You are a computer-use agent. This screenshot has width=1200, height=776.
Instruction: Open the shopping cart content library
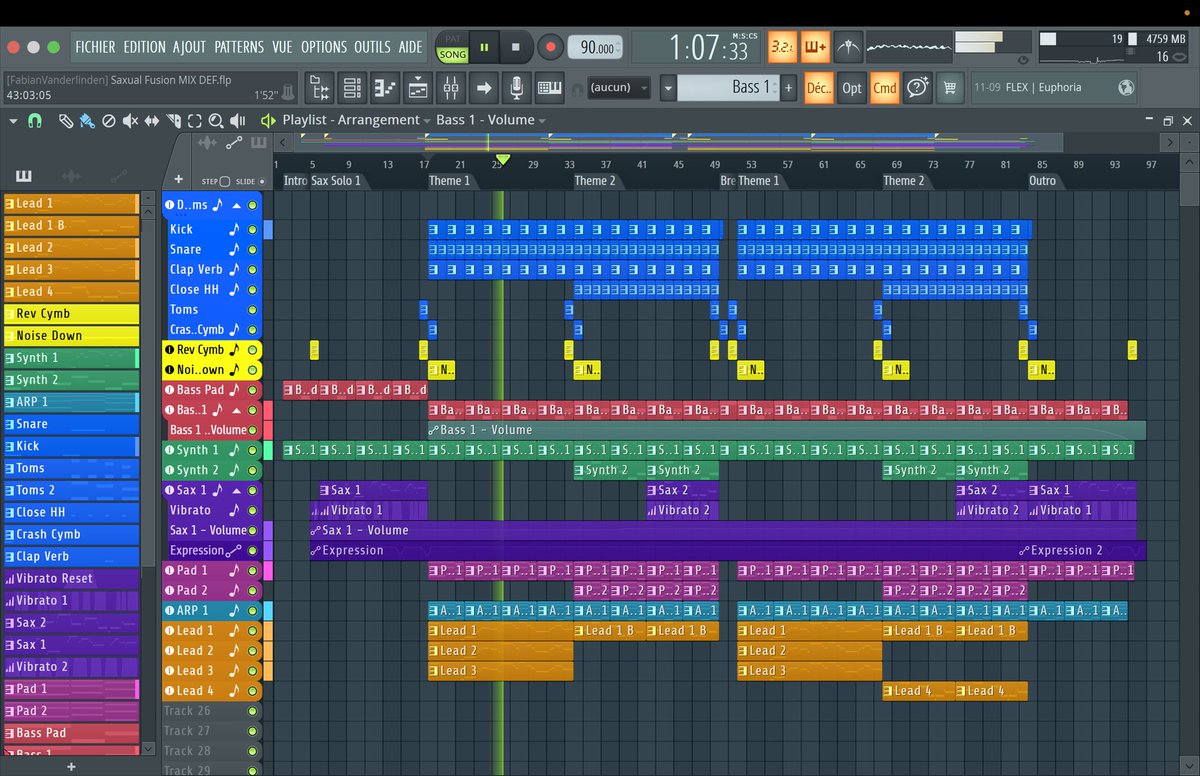pyautogui.click(x=951, y=88)
